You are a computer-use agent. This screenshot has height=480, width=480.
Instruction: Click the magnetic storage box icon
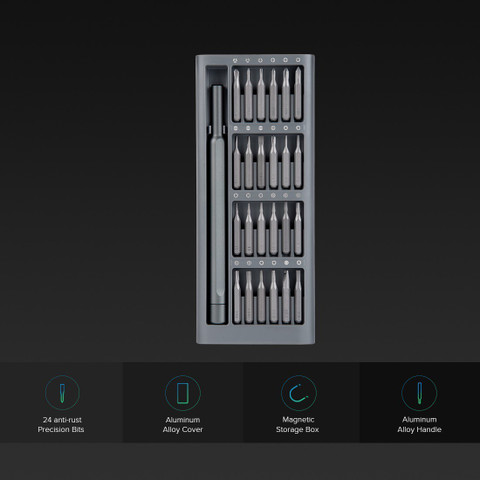click(x=298, y=393)
